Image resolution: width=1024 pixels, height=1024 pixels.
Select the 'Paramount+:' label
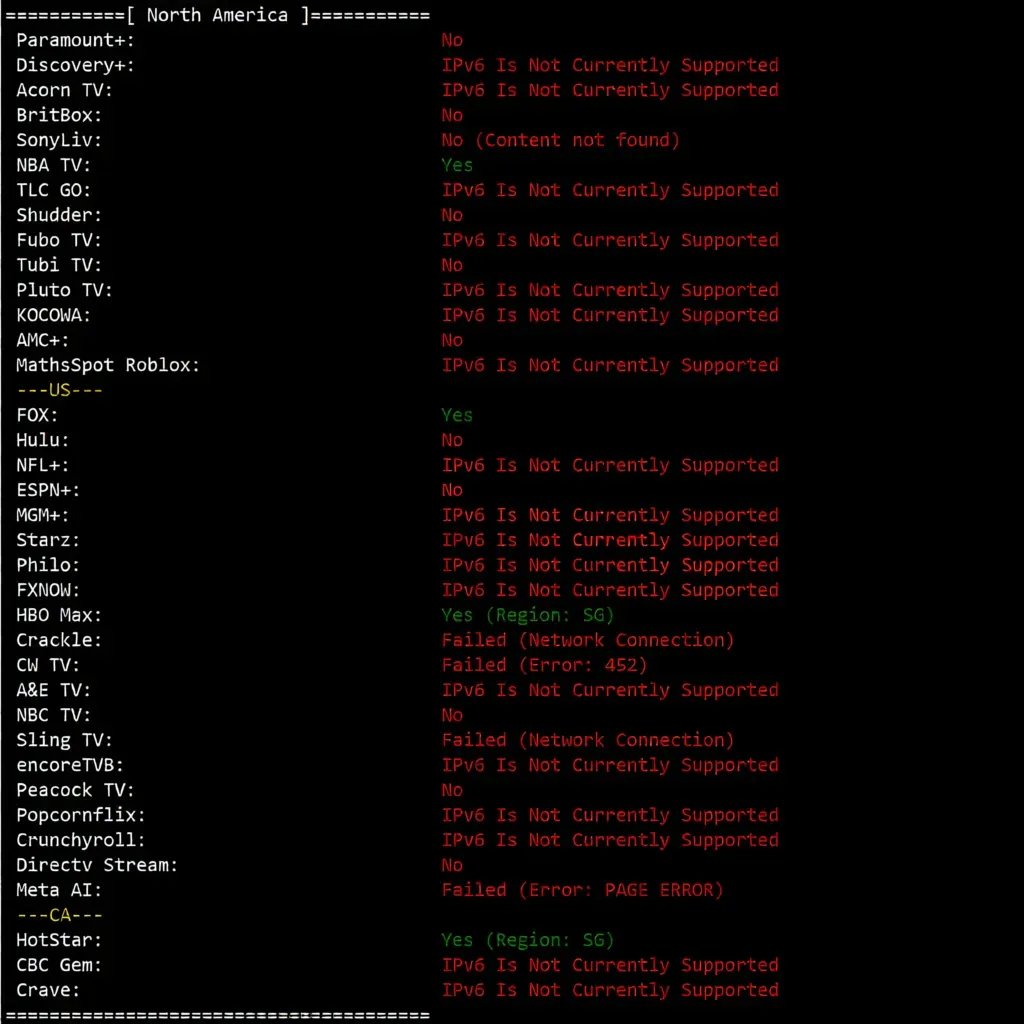pos(75,40)
